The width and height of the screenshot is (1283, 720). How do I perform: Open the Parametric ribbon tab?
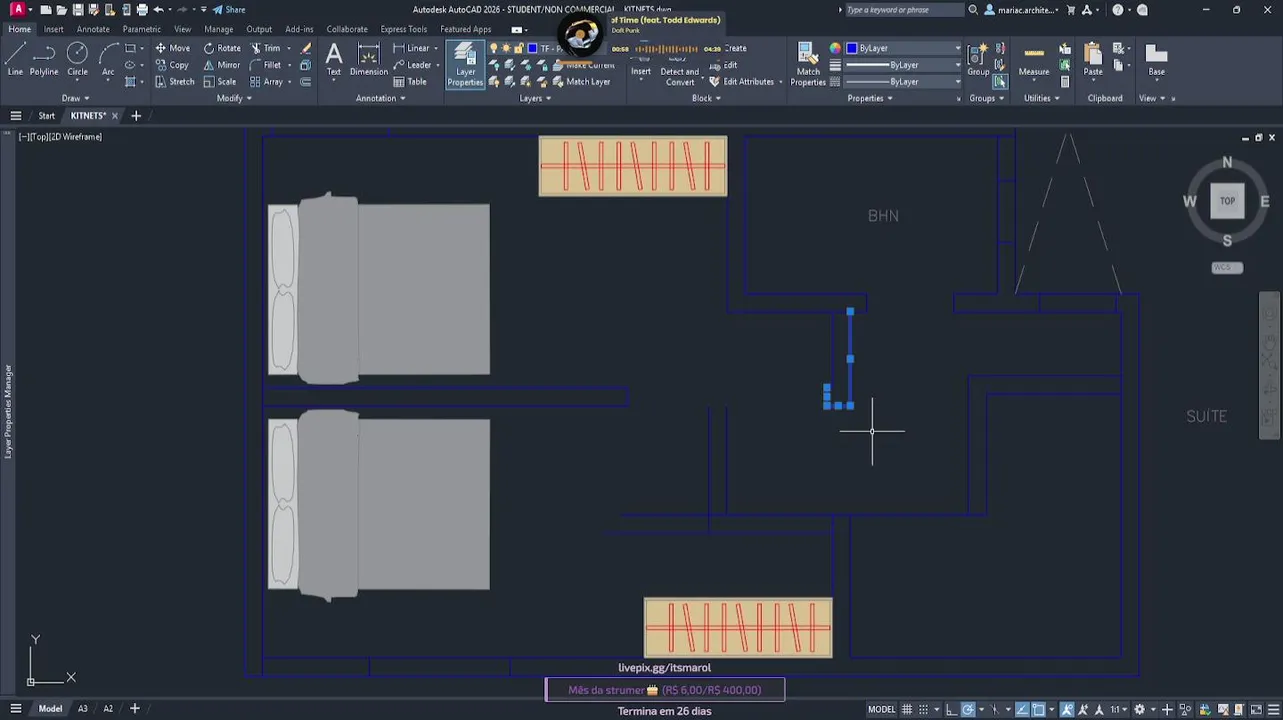point(141,29)
